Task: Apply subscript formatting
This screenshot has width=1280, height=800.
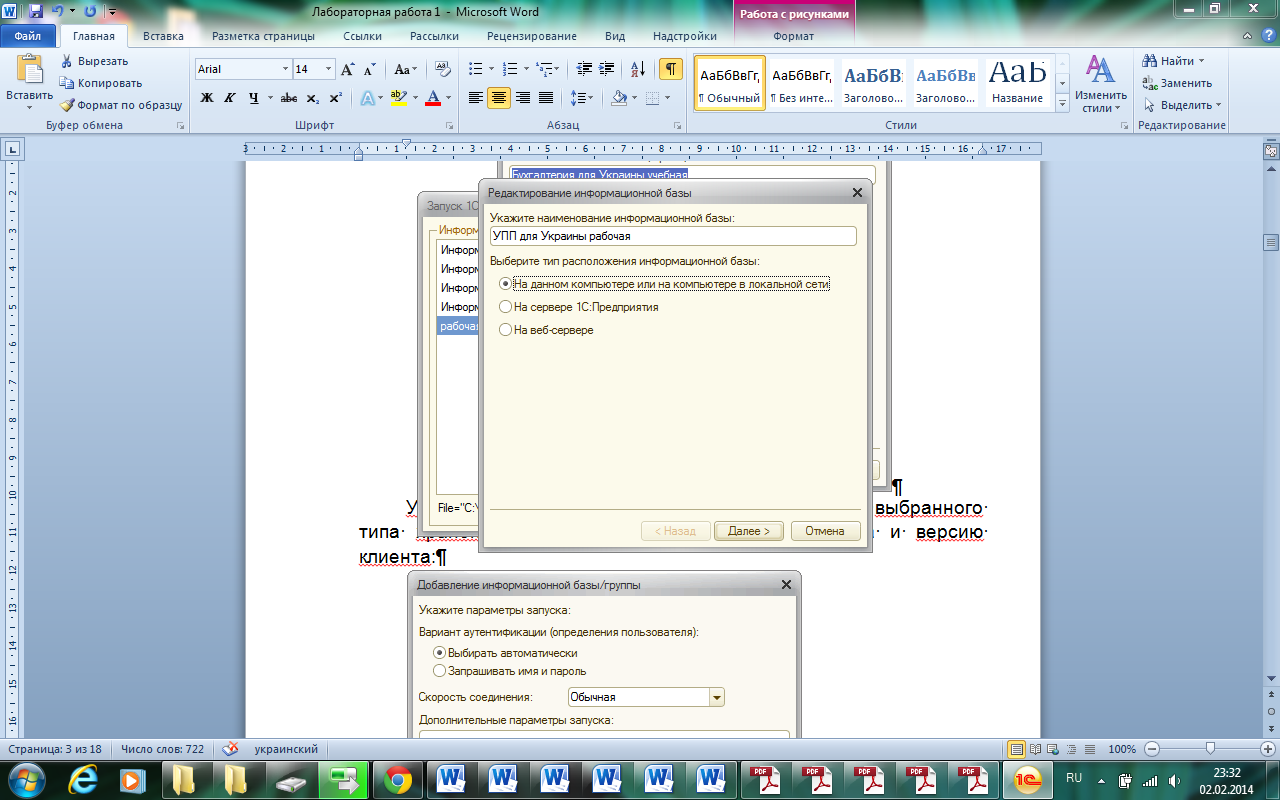Action: point(312,98)
